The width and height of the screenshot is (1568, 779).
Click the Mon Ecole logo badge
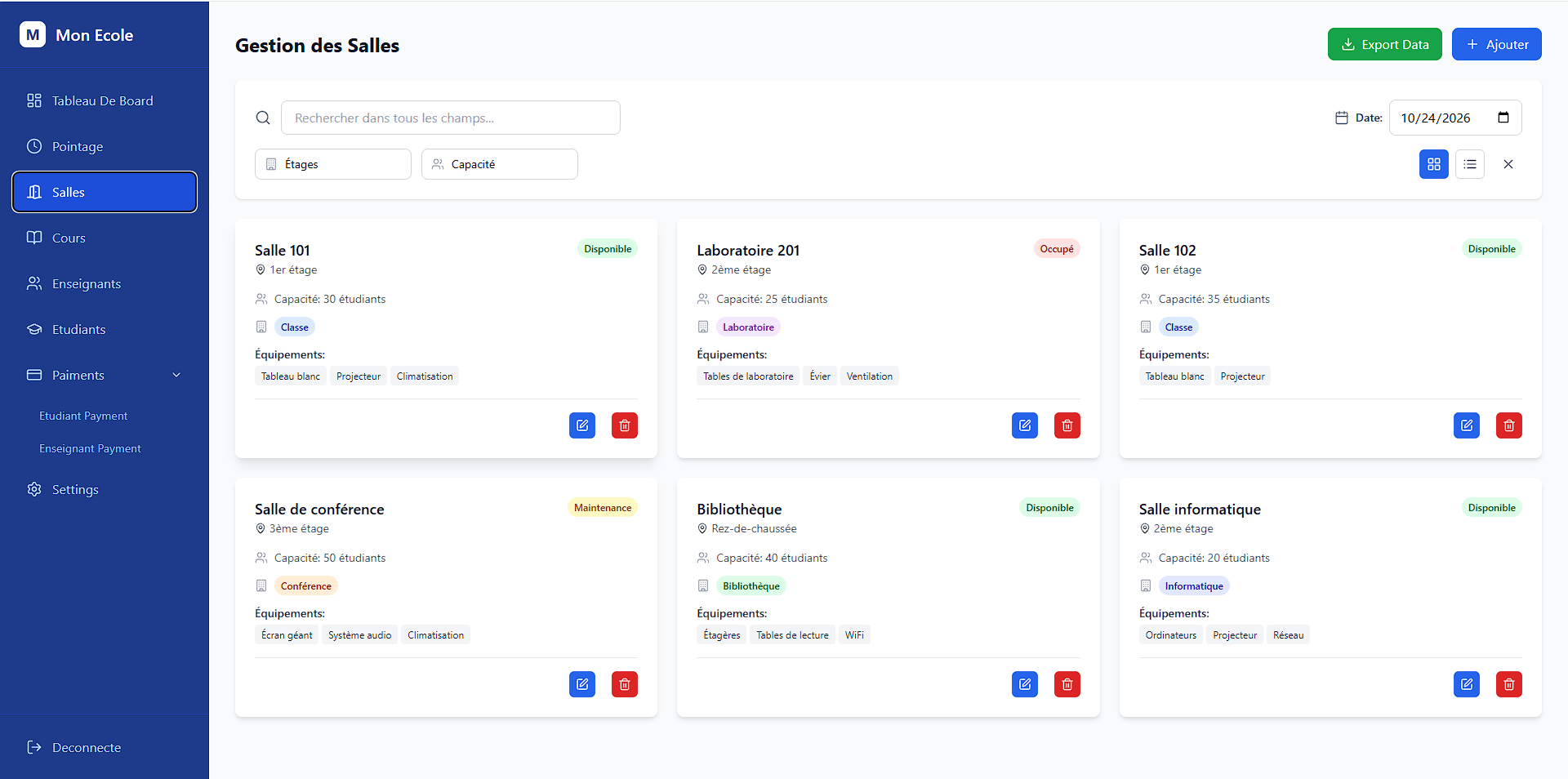33,34
